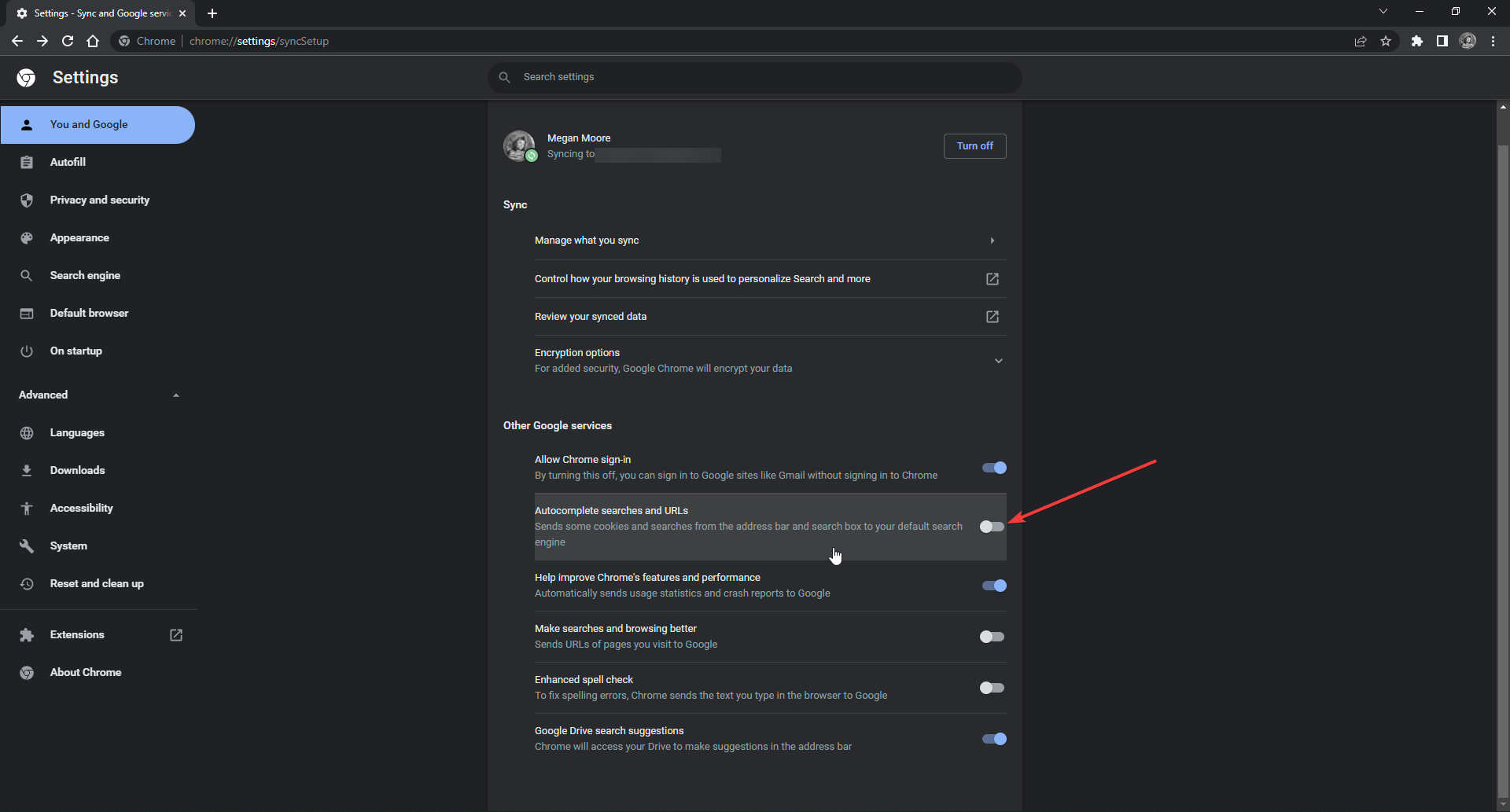Select You and Google in sidebar
This screenshot has width=1510, height=812.
[x=98, y=124]
